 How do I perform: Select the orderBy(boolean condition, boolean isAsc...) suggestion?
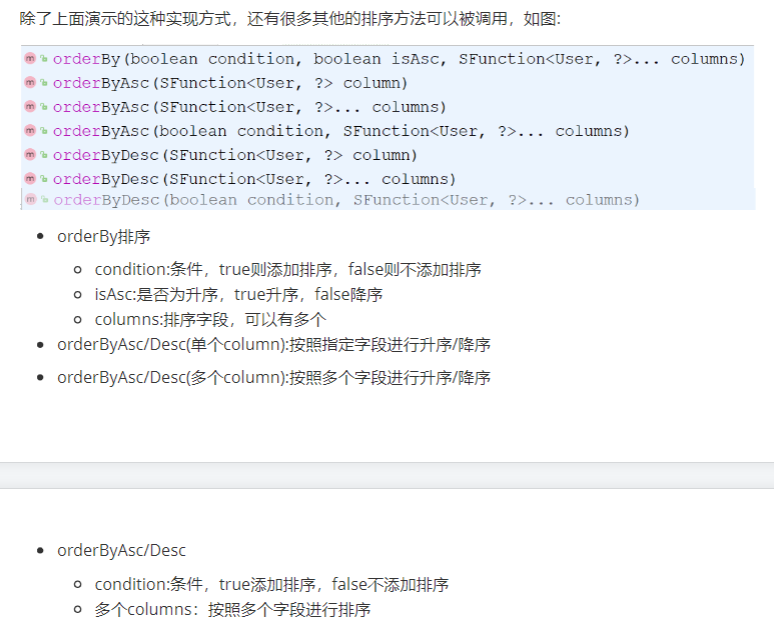click(387, 59)
